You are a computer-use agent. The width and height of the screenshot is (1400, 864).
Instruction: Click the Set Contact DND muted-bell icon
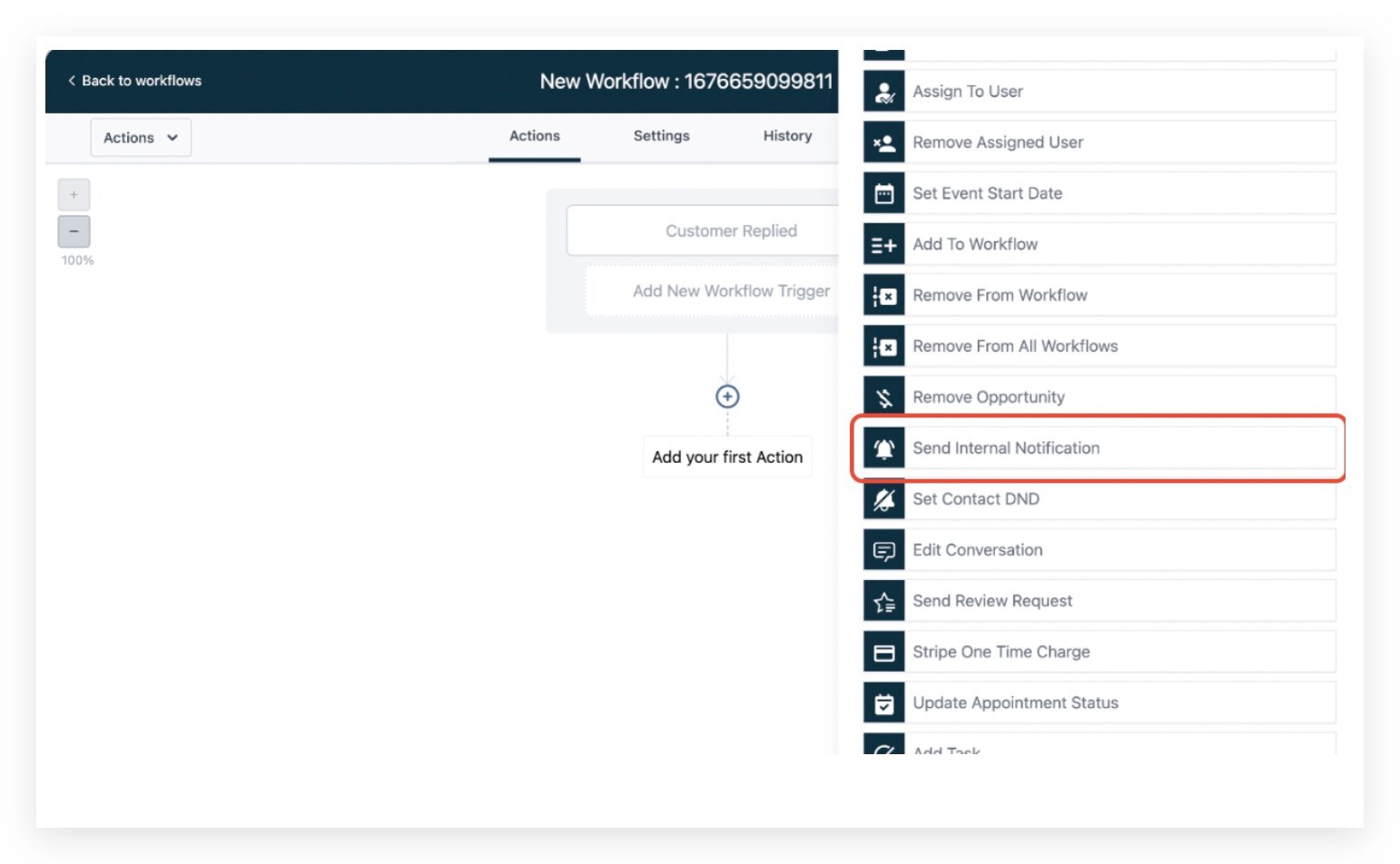click(883, 499)
